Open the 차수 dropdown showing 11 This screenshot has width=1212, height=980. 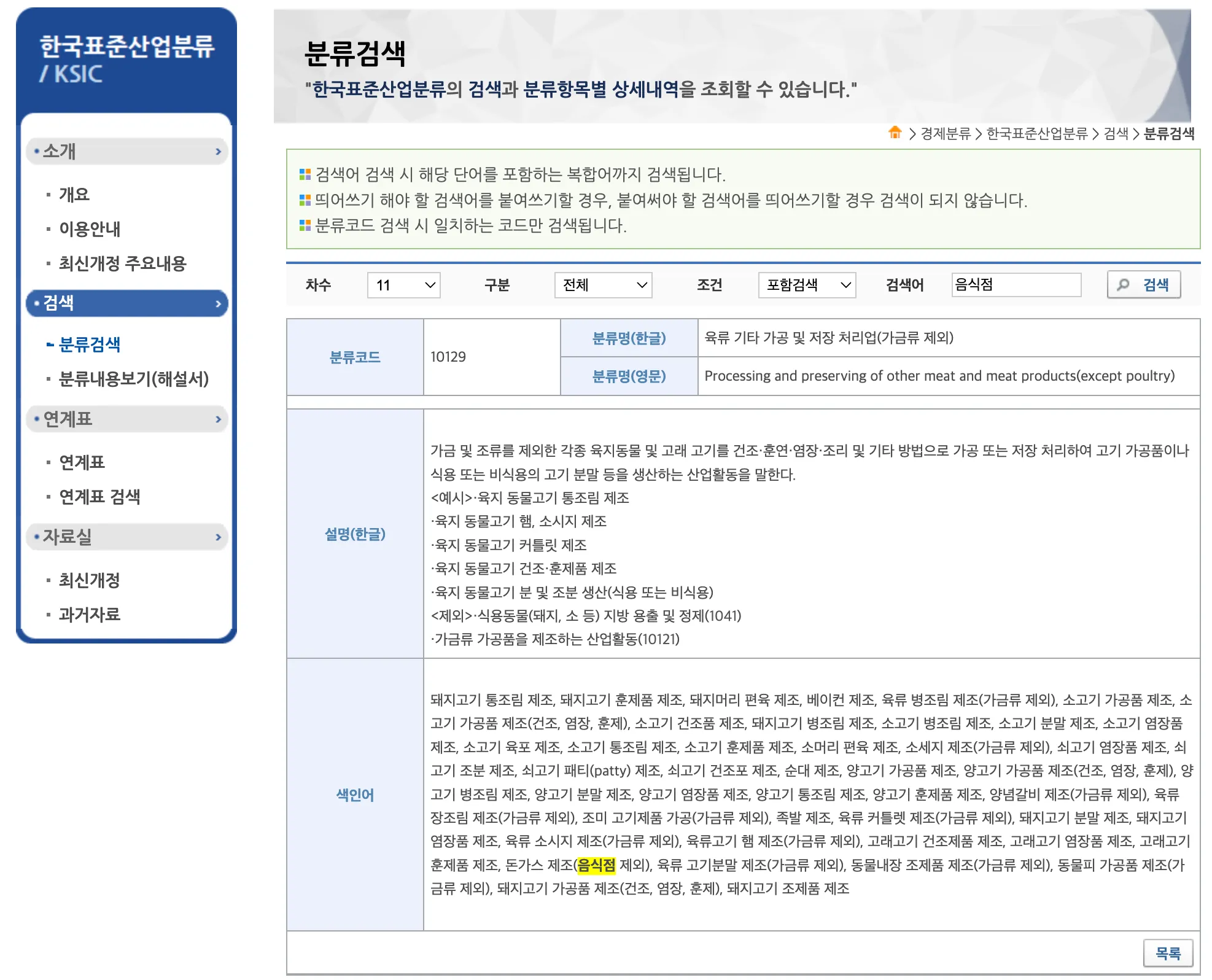tap(403, 285)
